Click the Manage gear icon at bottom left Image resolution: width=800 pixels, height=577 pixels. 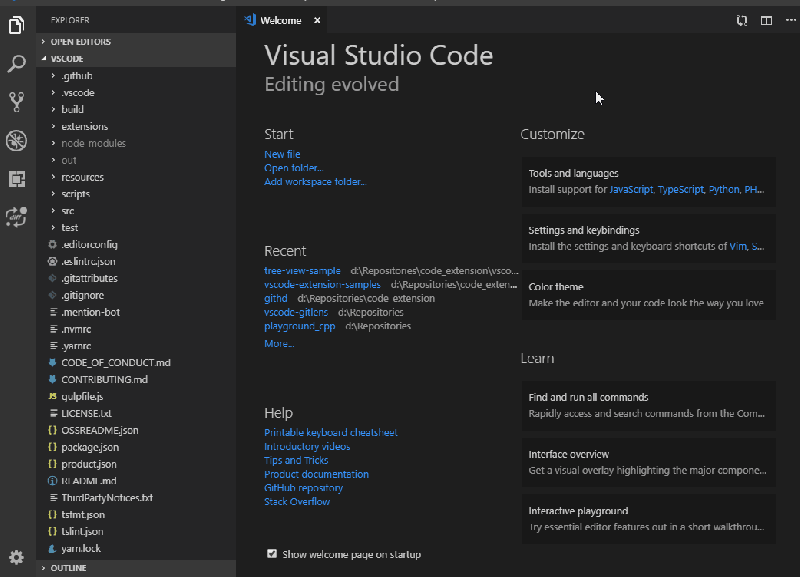(x=15, y=557)
